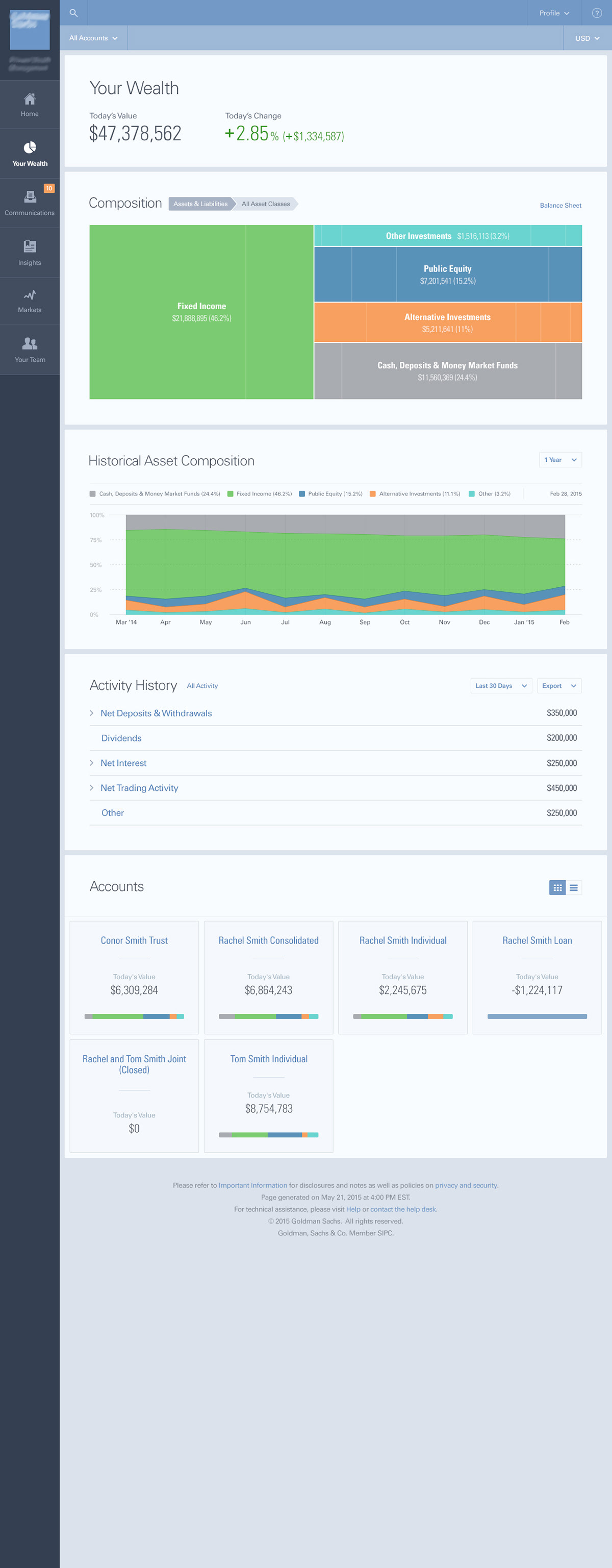This screenshot has height=1568, width=612.
Task: Open Markets chart icon
Action: 30,295
